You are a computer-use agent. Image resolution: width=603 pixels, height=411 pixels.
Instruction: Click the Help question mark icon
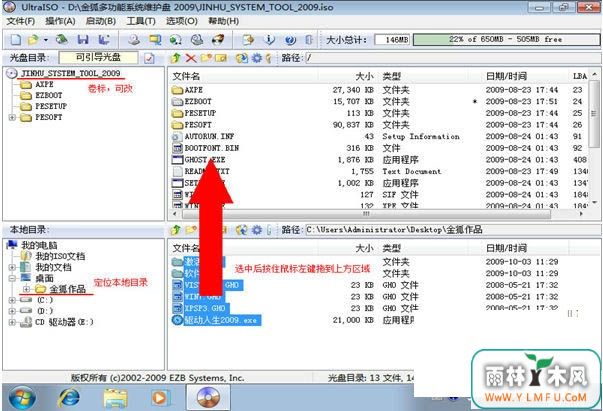pyautogui.click(x=290, y=40)
